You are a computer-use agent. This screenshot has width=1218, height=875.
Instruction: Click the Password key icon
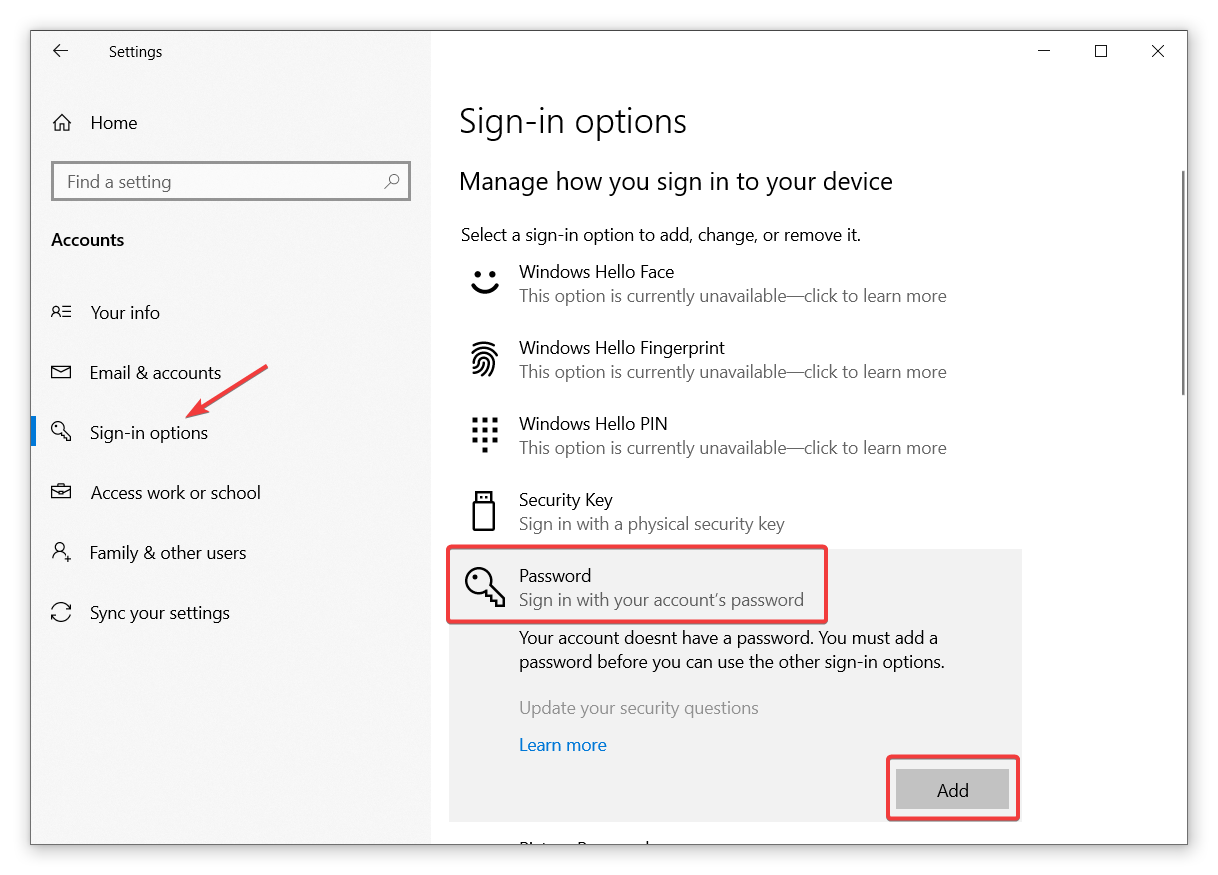coord(486,586)
